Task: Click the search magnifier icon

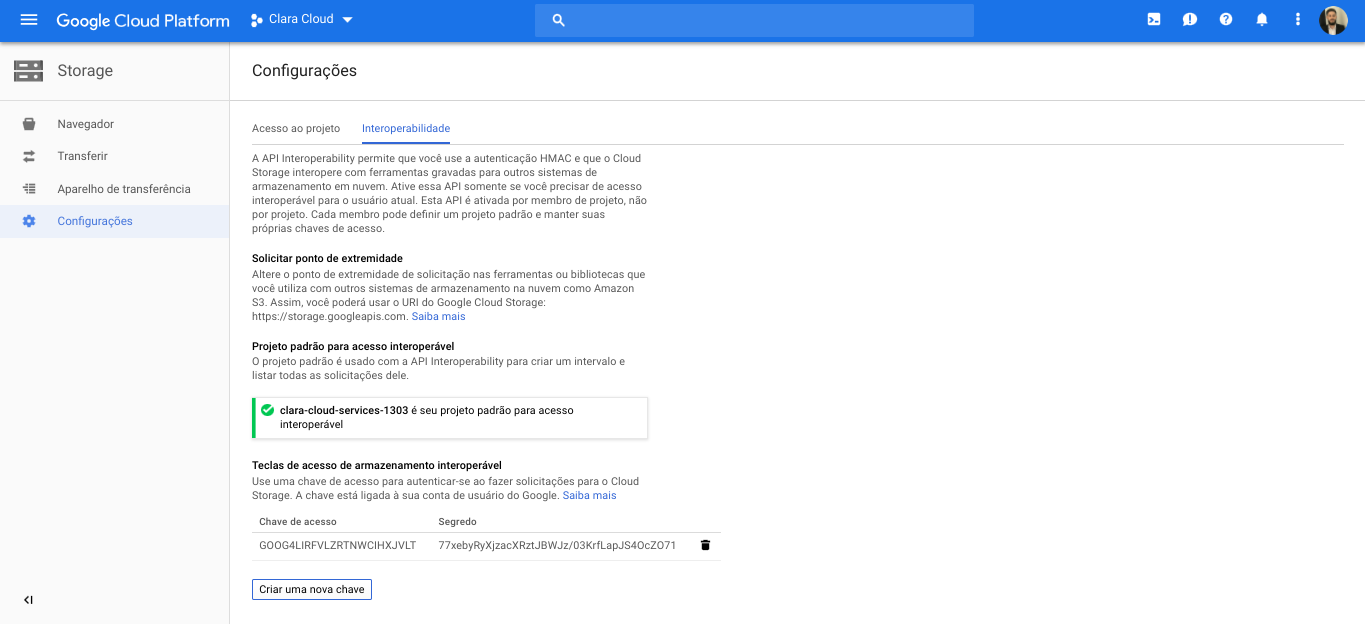Action: click(559, 20)
